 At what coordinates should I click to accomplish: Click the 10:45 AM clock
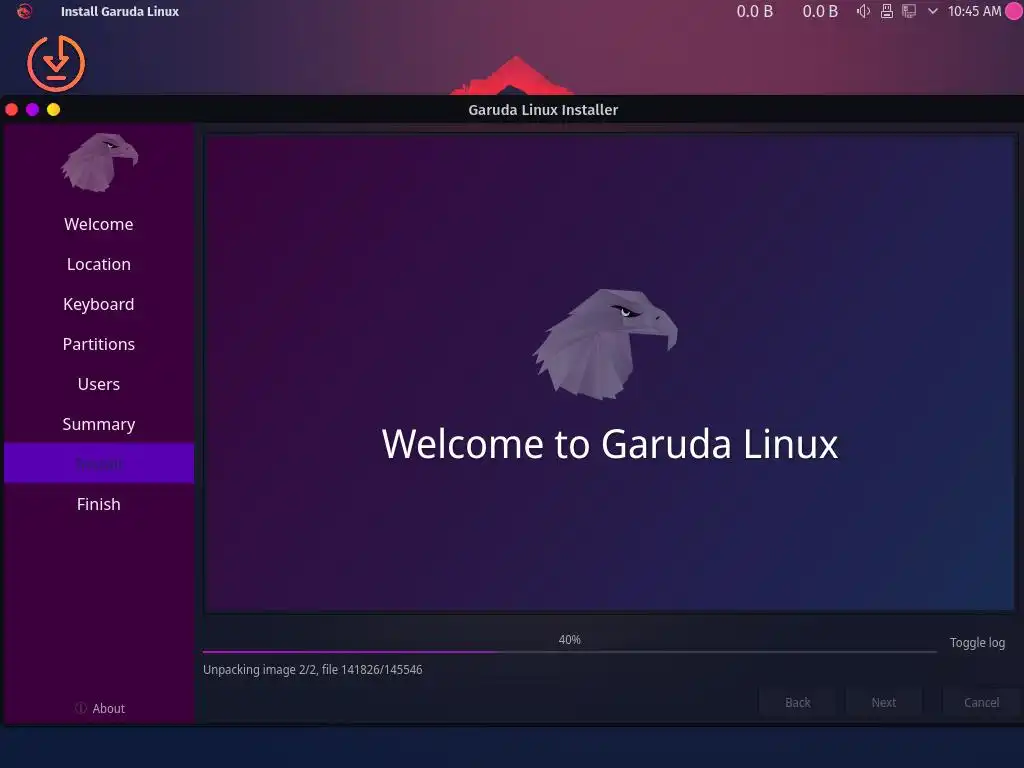[x=974, y=11]
